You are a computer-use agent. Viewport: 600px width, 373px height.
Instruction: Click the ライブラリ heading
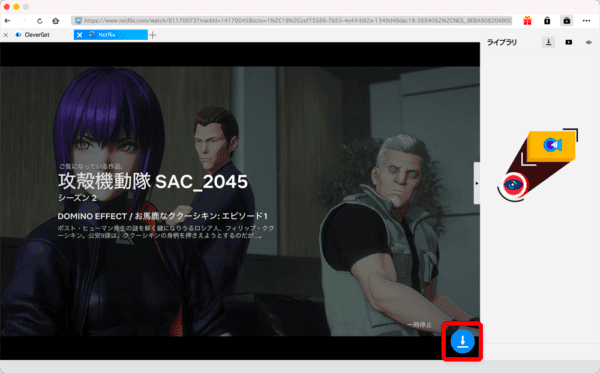point(502,42)
